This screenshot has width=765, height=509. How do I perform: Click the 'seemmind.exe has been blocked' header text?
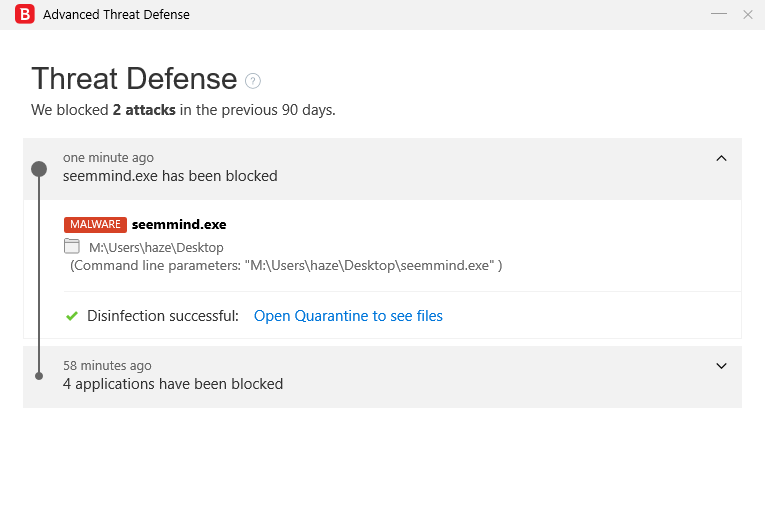pos(170,176)
